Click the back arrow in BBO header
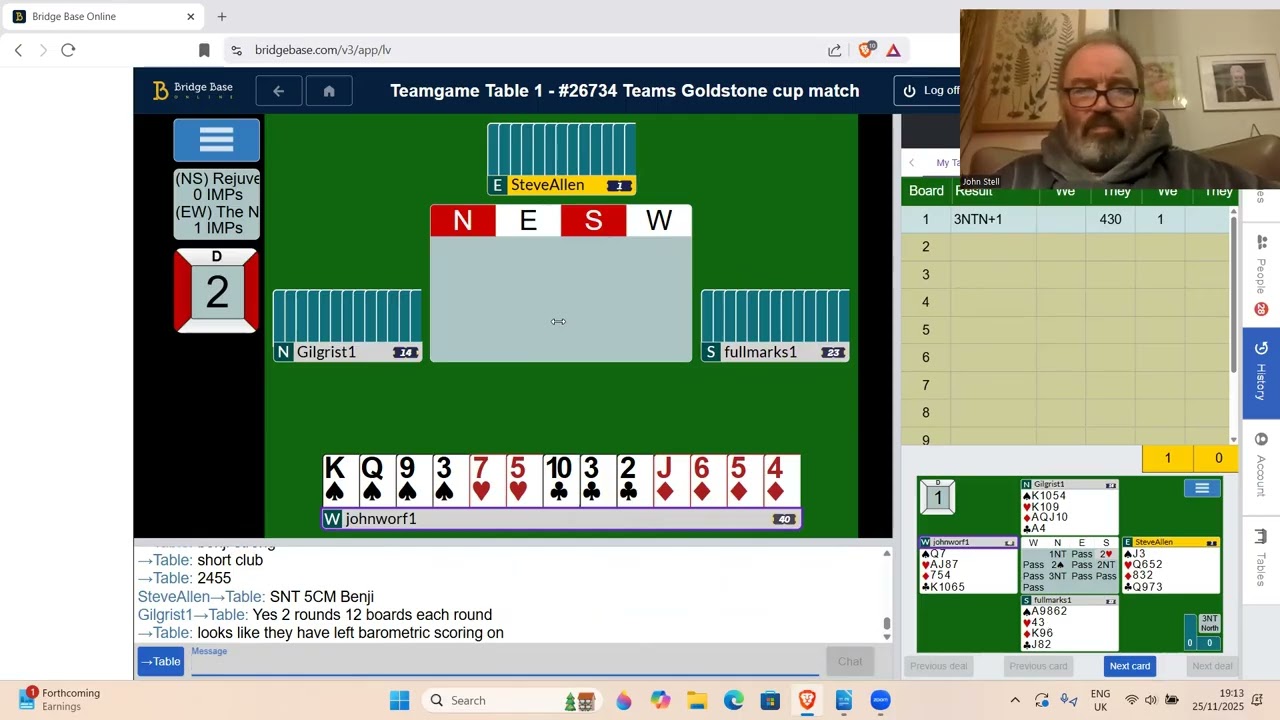The height and width of the screenshot is (720, 1280). (279, 91)
